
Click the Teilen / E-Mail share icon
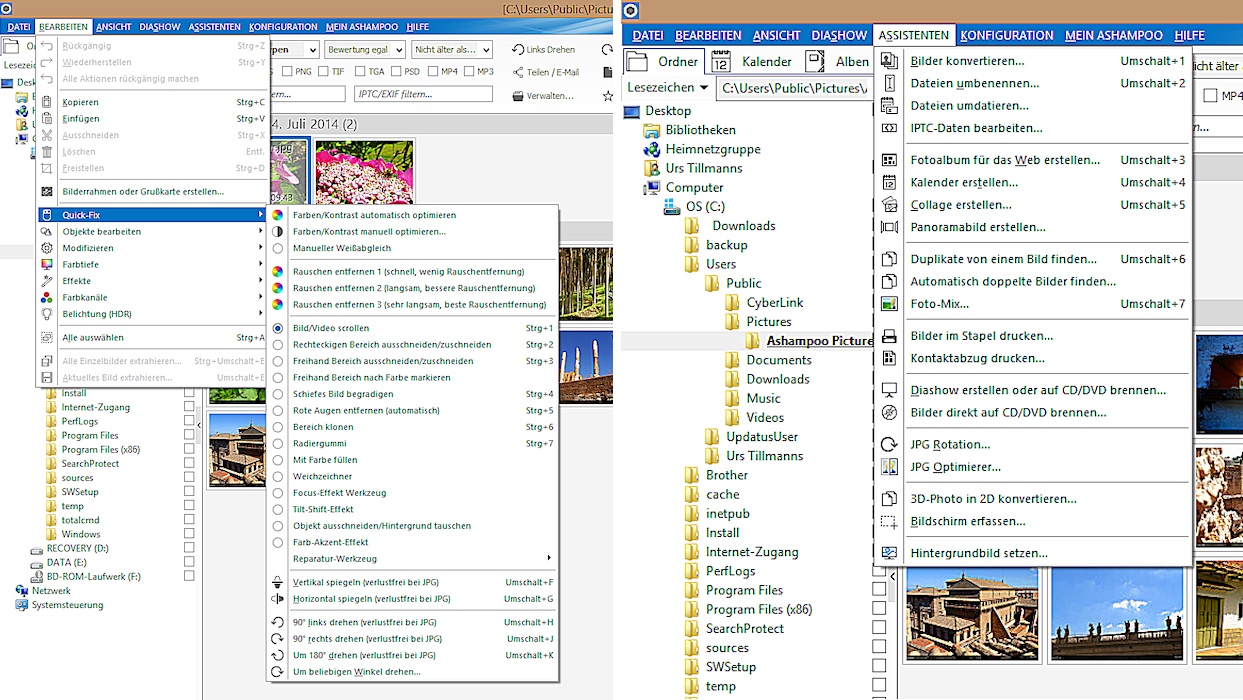[x=518, y=72]
